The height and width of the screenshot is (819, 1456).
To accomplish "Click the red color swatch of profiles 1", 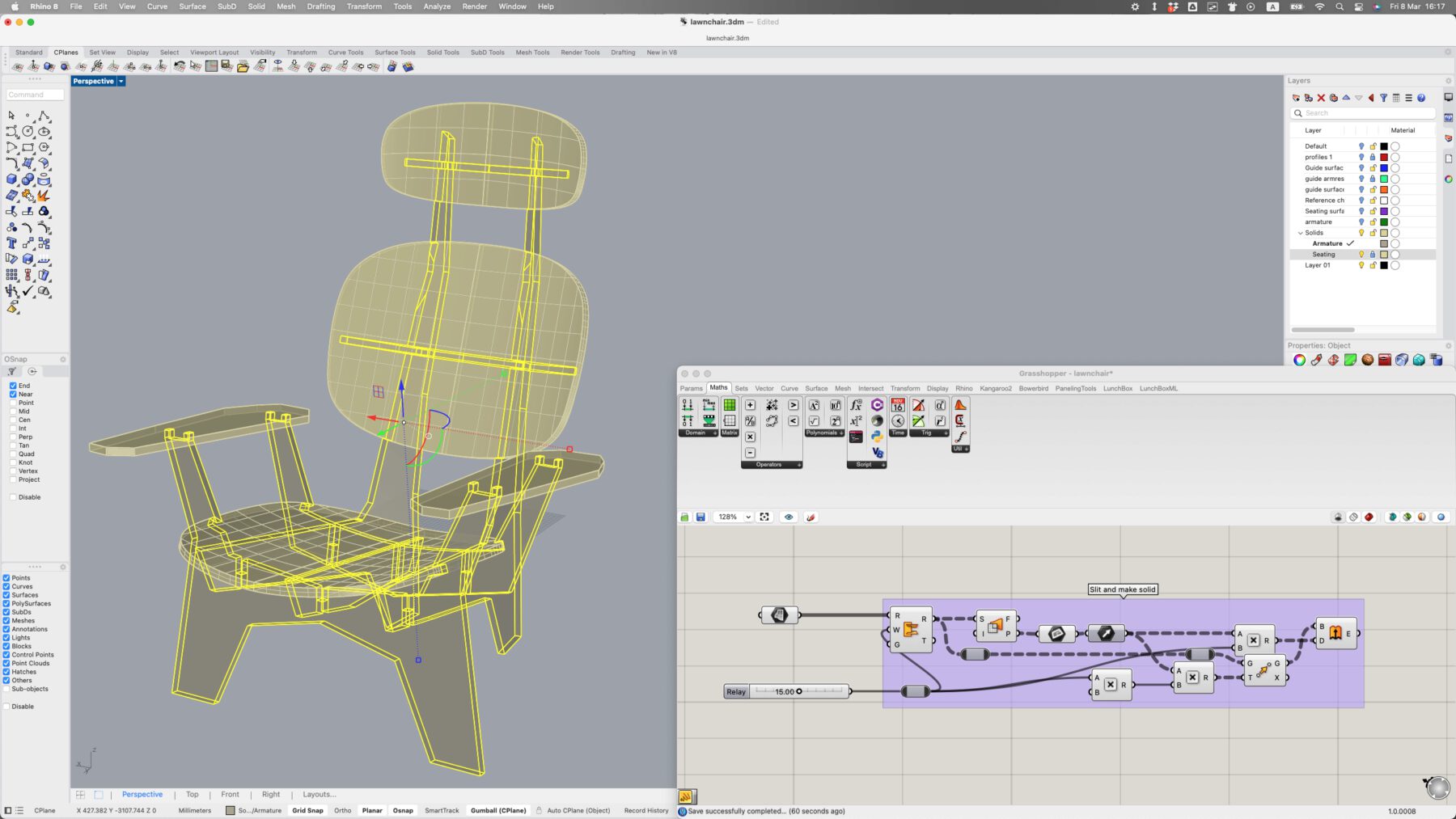I will pyautogui.click(x=1383, y=157).
